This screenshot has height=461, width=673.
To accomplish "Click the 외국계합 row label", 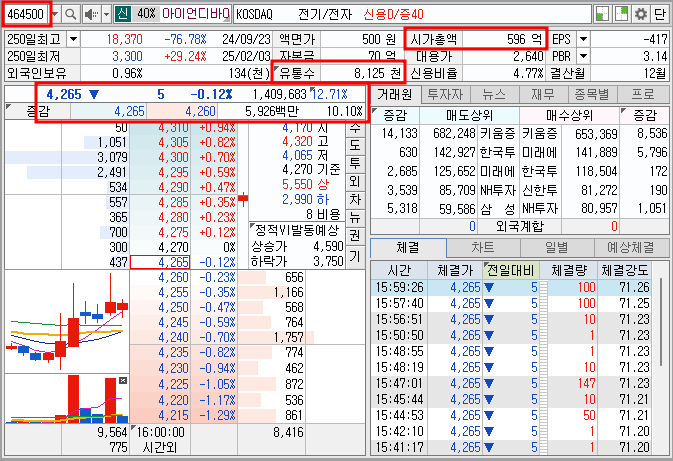I will tap(520, 226).
